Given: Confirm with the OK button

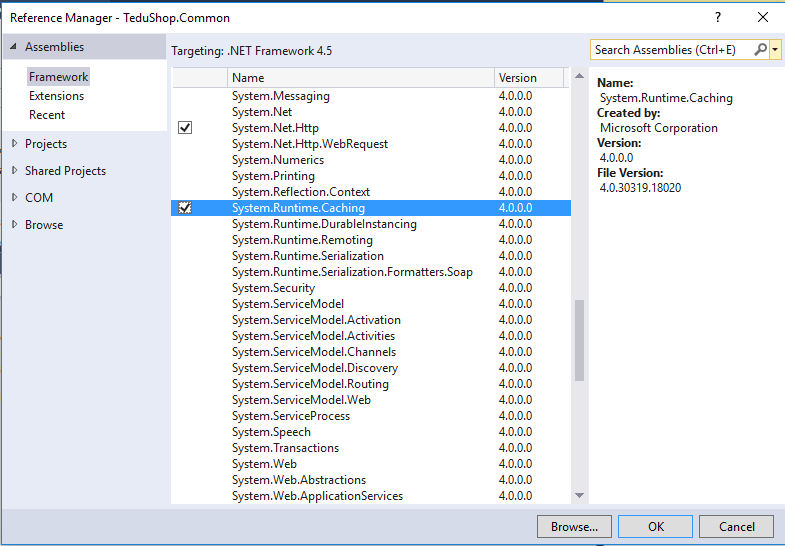Looking at the screenshot, I should 655,527.
